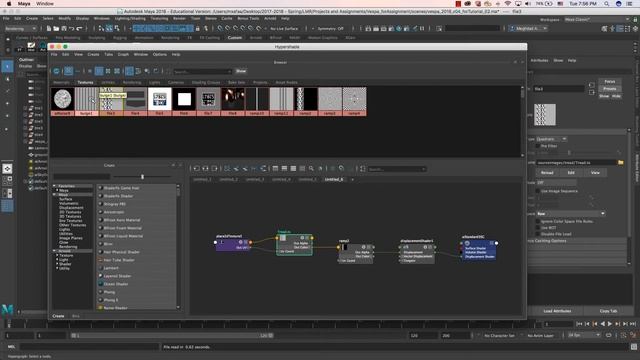Viewport: 640px width, 360px height.
Task: Open Spotlight search in macOS menu bar
Action: [607, 4]
